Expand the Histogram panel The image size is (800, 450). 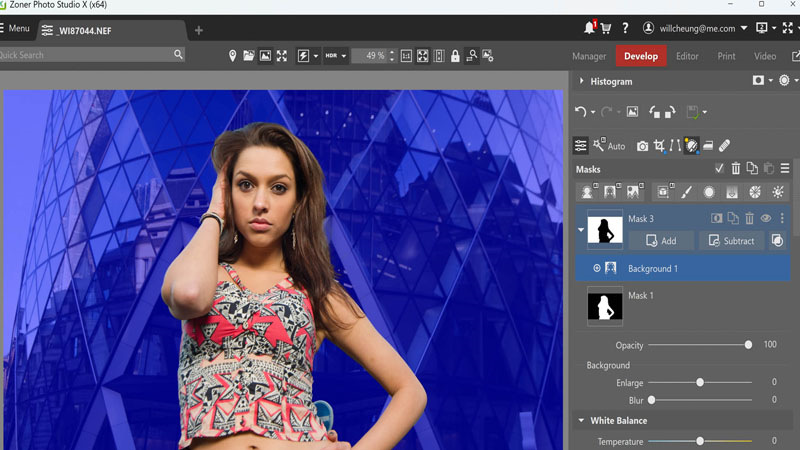581,81
